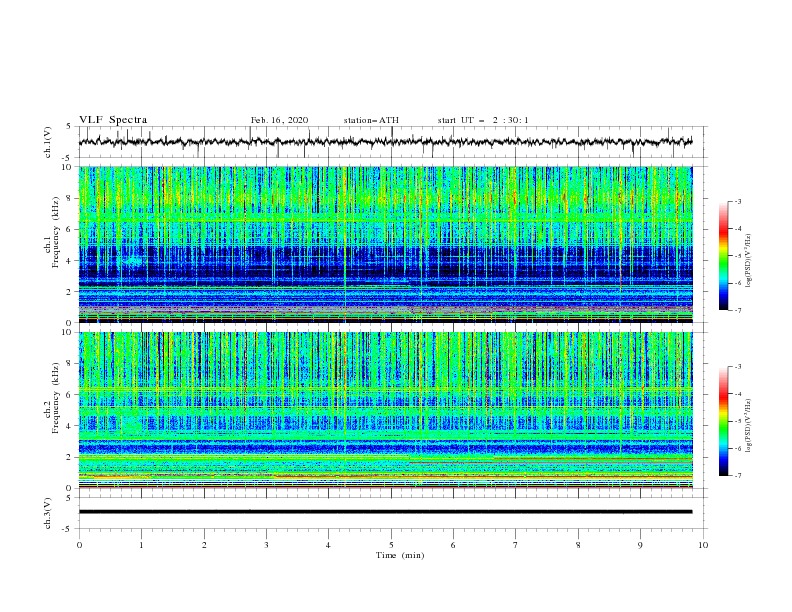The image size is (792, 612).
Task: Select the 'Feb. 16, 2020' date text
Action: [x=279, y=120]
